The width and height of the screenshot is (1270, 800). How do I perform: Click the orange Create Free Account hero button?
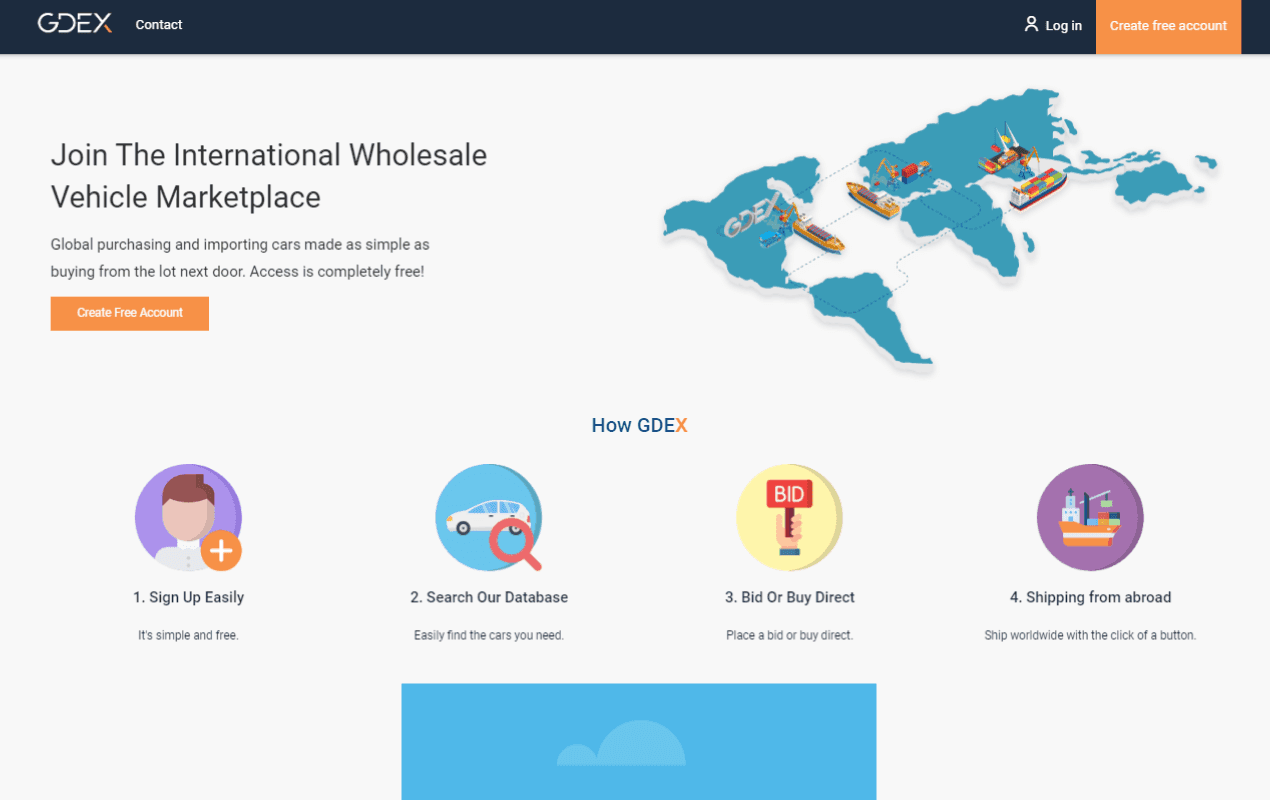130,313
